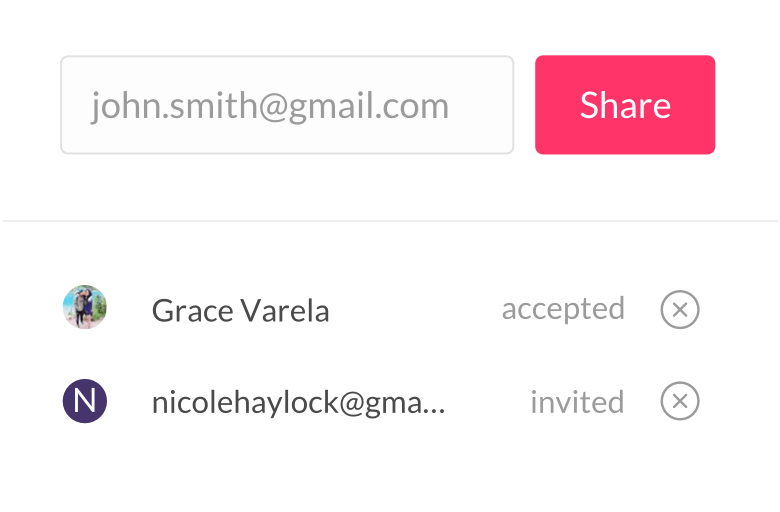The image size is (780, 512).
Task: Revoke nicolehaylock invitation using X icon
Action: click(680, 401)
